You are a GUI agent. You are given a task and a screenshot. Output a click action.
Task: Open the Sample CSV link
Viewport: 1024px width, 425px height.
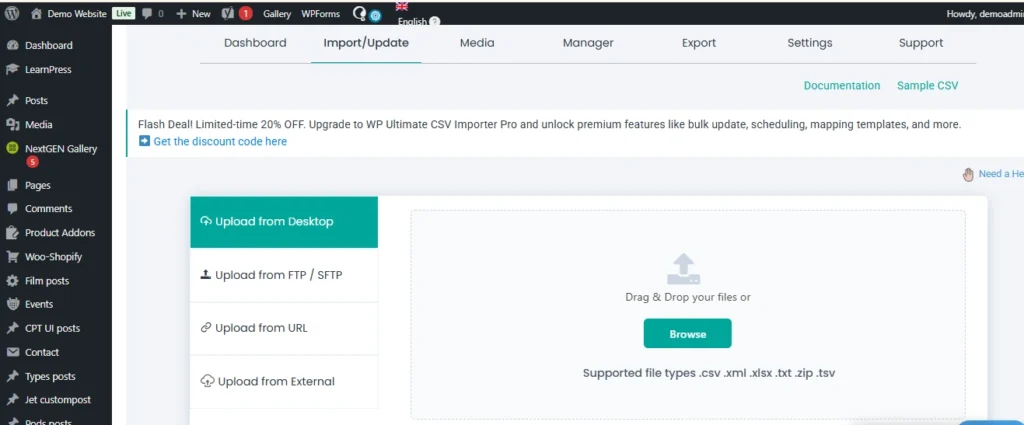pyautogui.click(x=927, y=86)
